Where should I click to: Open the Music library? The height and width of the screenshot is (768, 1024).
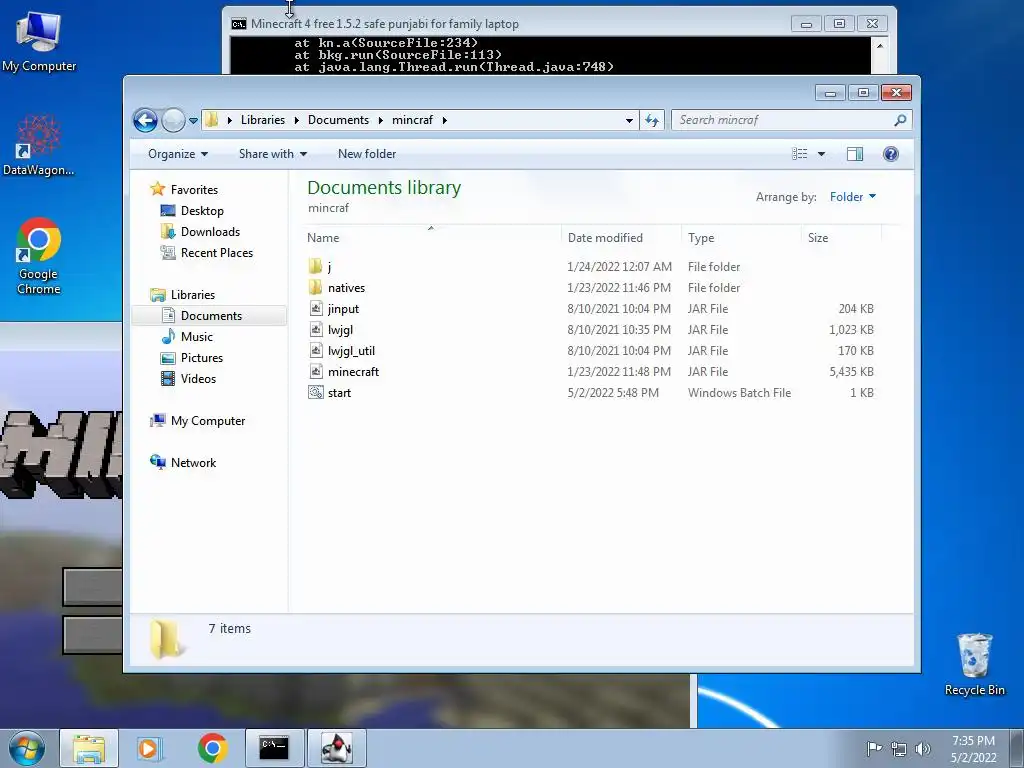coord(197,336)
